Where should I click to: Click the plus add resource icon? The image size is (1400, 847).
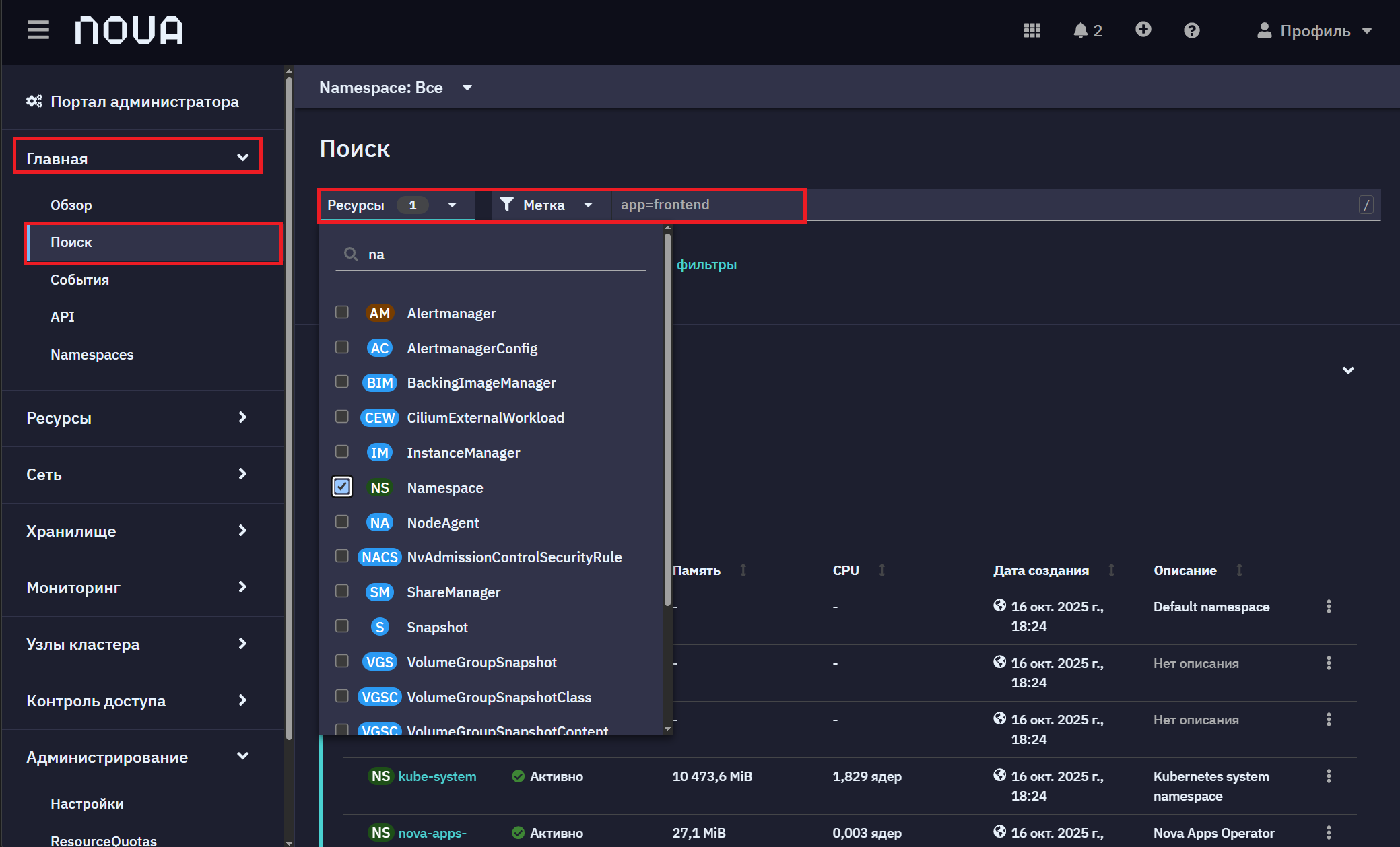pos(1143,30)
